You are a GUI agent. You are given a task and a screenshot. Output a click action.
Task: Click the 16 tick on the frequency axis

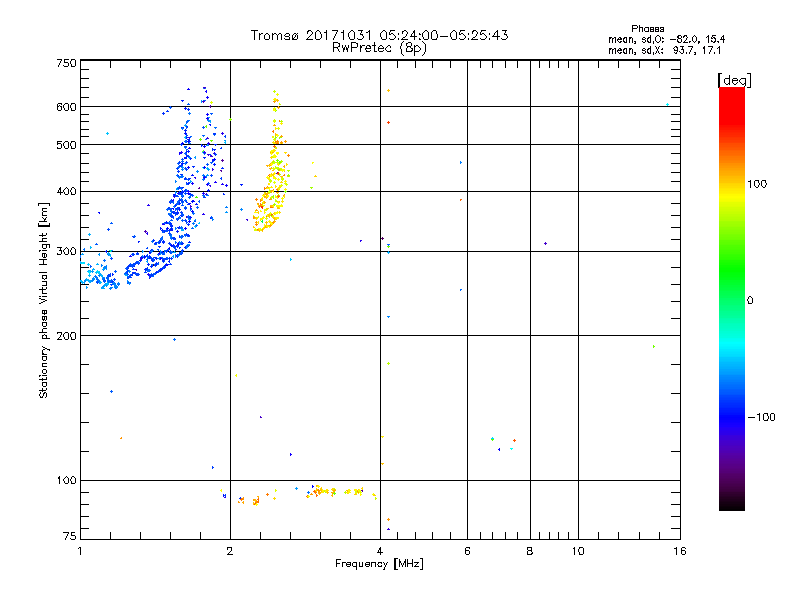tap(678, 551)
